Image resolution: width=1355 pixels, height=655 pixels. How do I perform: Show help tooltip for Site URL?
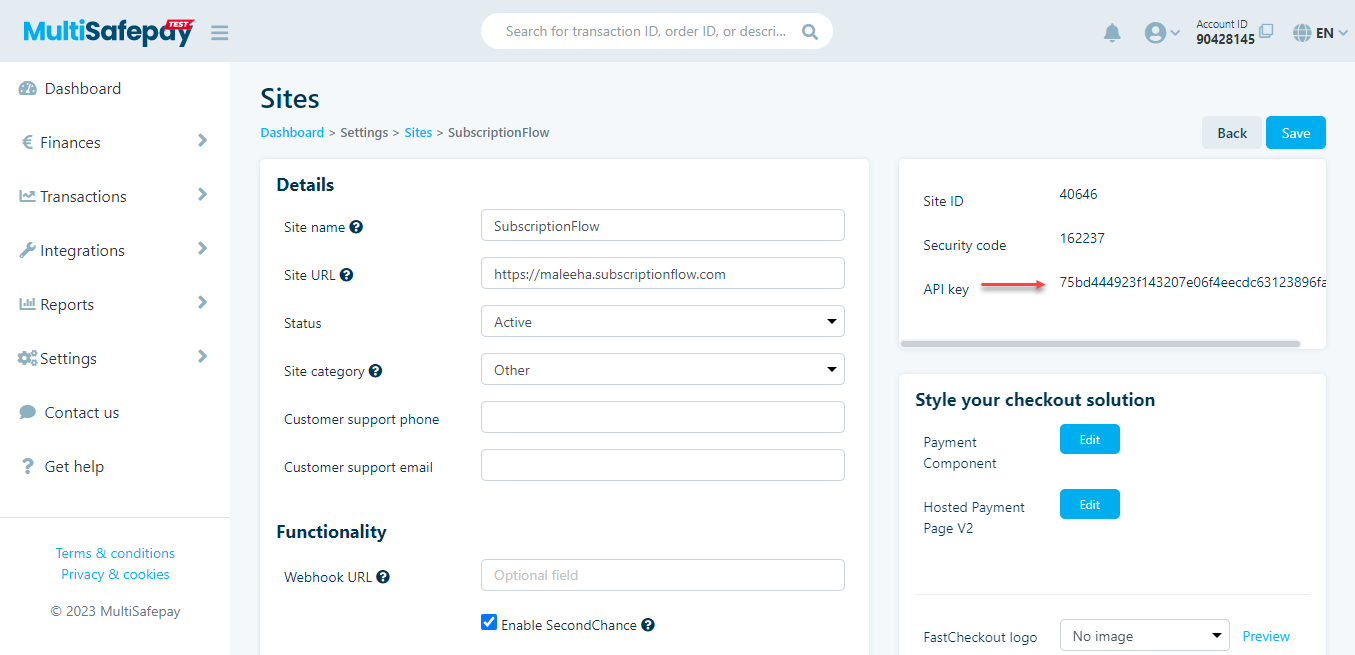(347, 275)
